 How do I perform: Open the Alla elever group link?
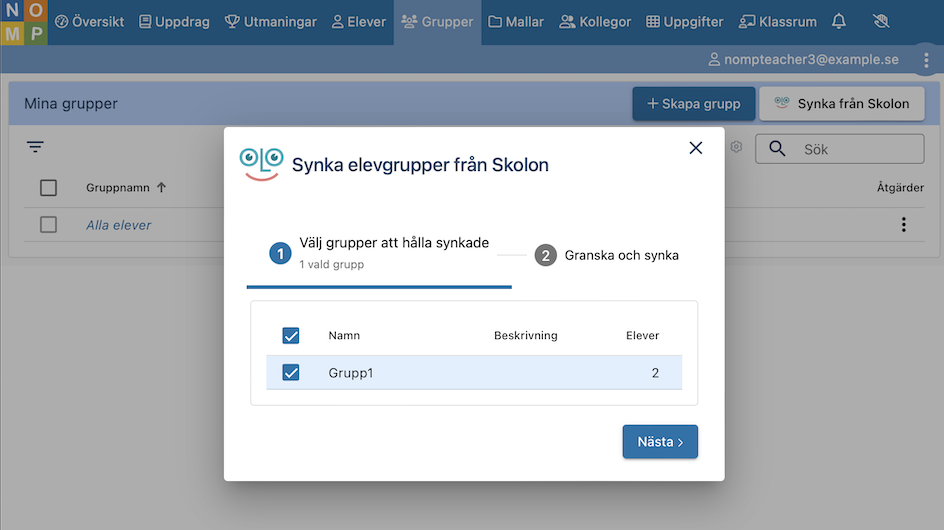click(119, 225)
